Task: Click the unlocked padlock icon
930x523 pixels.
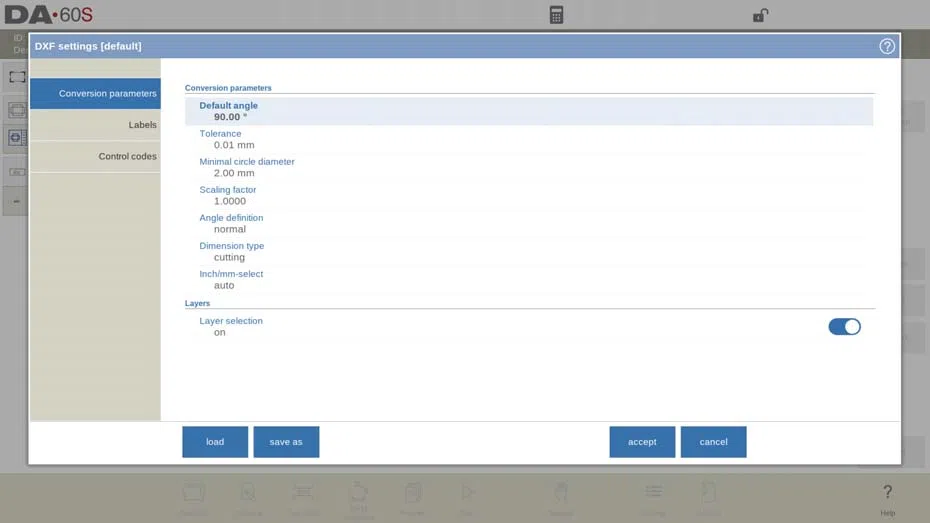Action: point(760,15)
